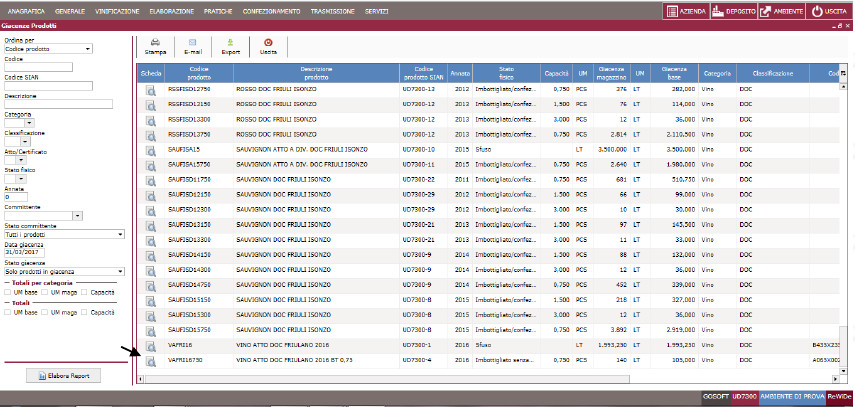855x407 pixels.
Task: Open the Azienda panel in header
Action: (687, 11)
